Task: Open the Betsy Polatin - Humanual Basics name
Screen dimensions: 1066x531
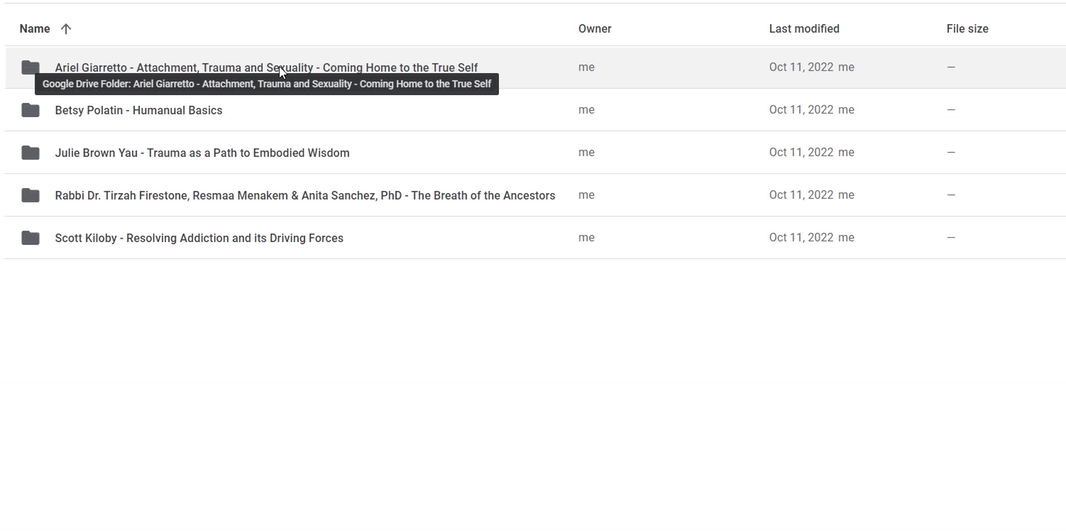Action: point(138,110)
